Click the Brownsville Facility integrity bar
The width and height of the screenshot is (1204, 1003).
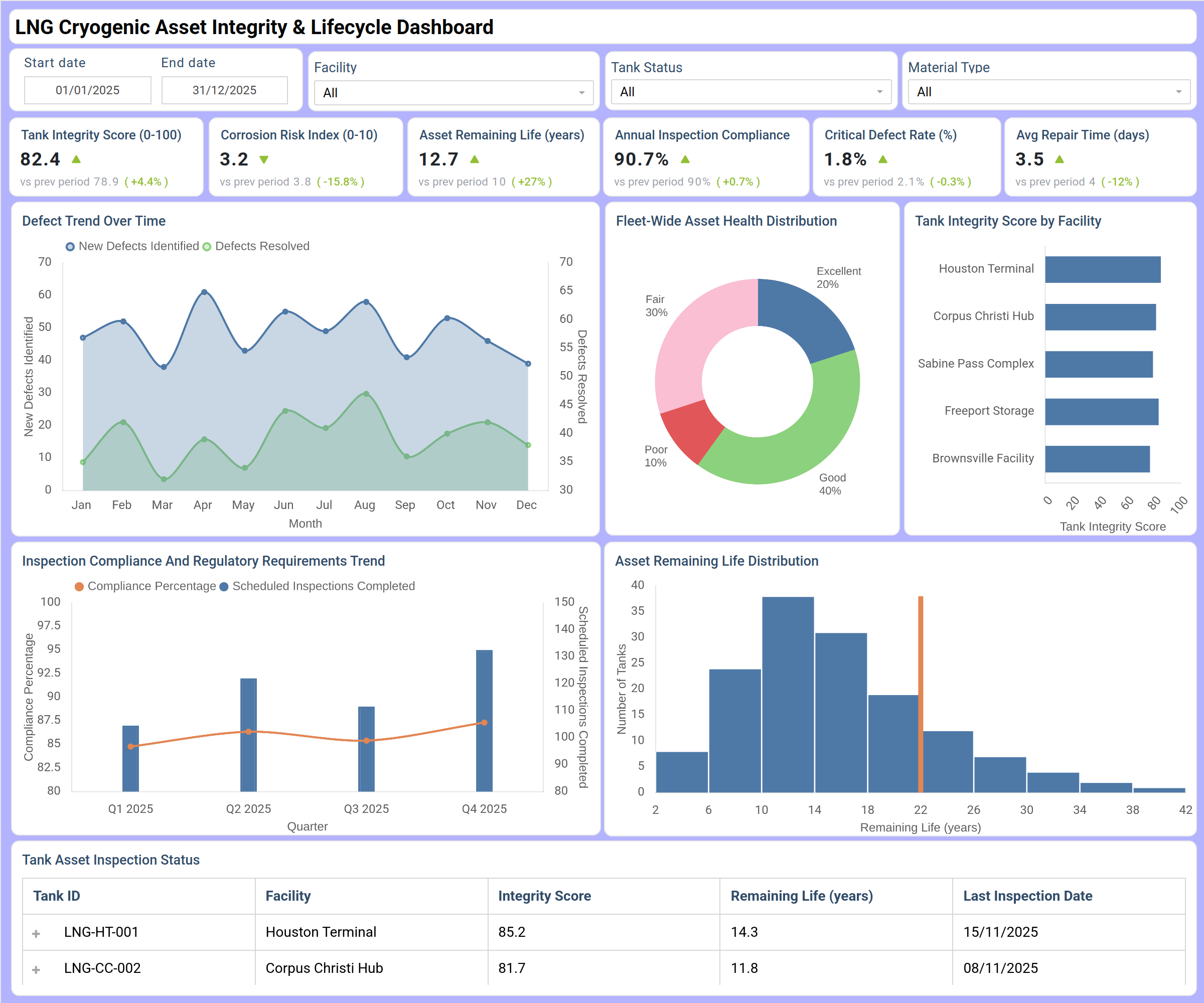pos(1097,459)
